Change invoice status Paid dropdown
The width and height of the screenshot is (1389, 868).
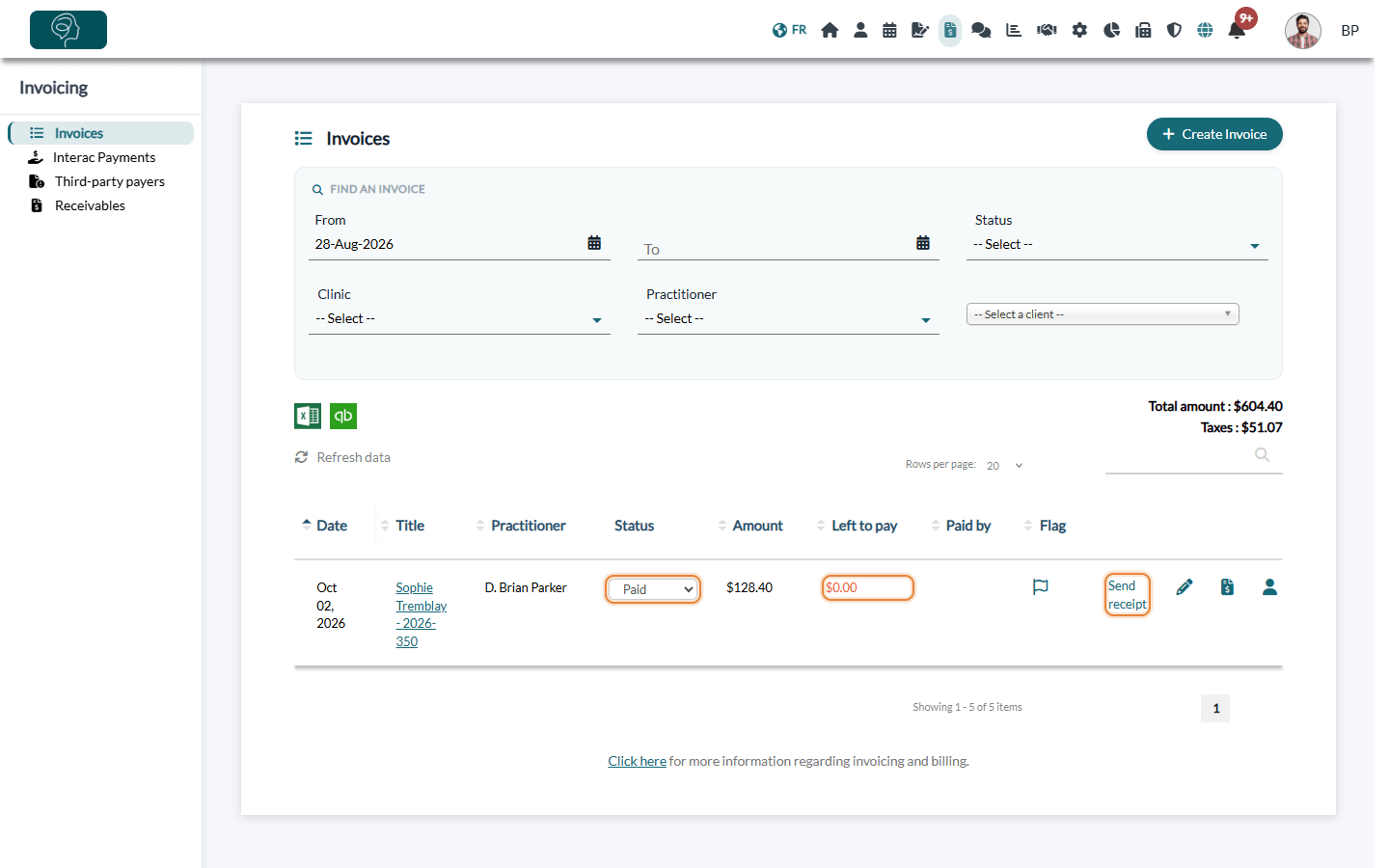pyautogui.click(x=653, y=589)
